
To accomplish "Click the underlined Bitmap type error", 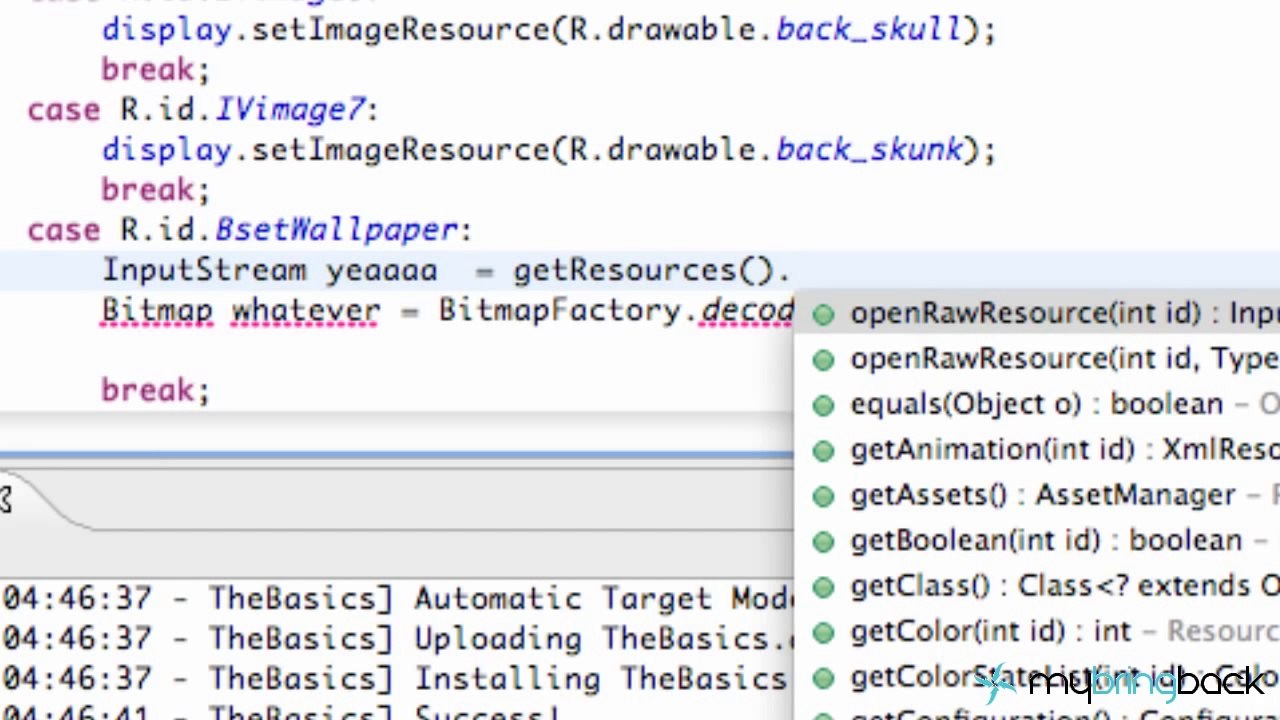I will pyautogui.click(x=157, y=311).
